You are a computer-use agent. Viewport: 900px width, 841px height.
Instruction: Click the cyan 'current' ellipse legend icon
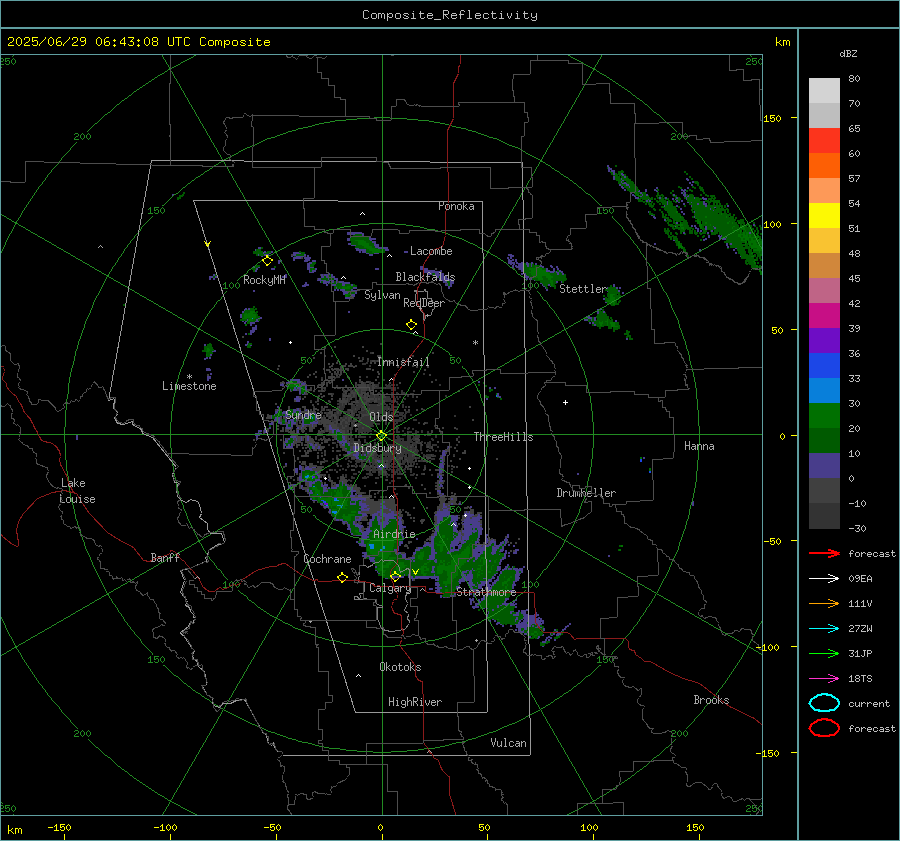click(824, 703)
